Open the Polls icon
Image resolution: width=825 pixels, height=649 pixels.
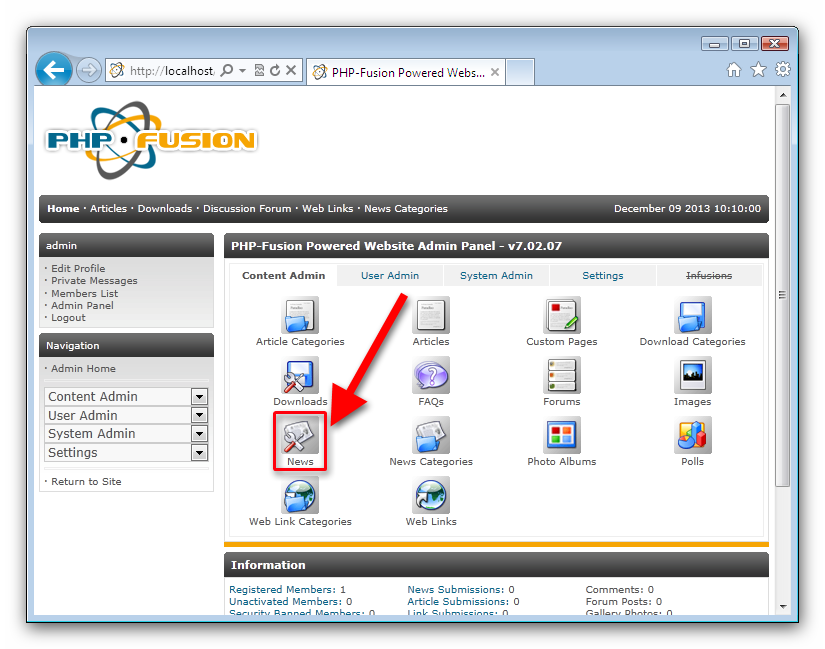tap(692, 437)
